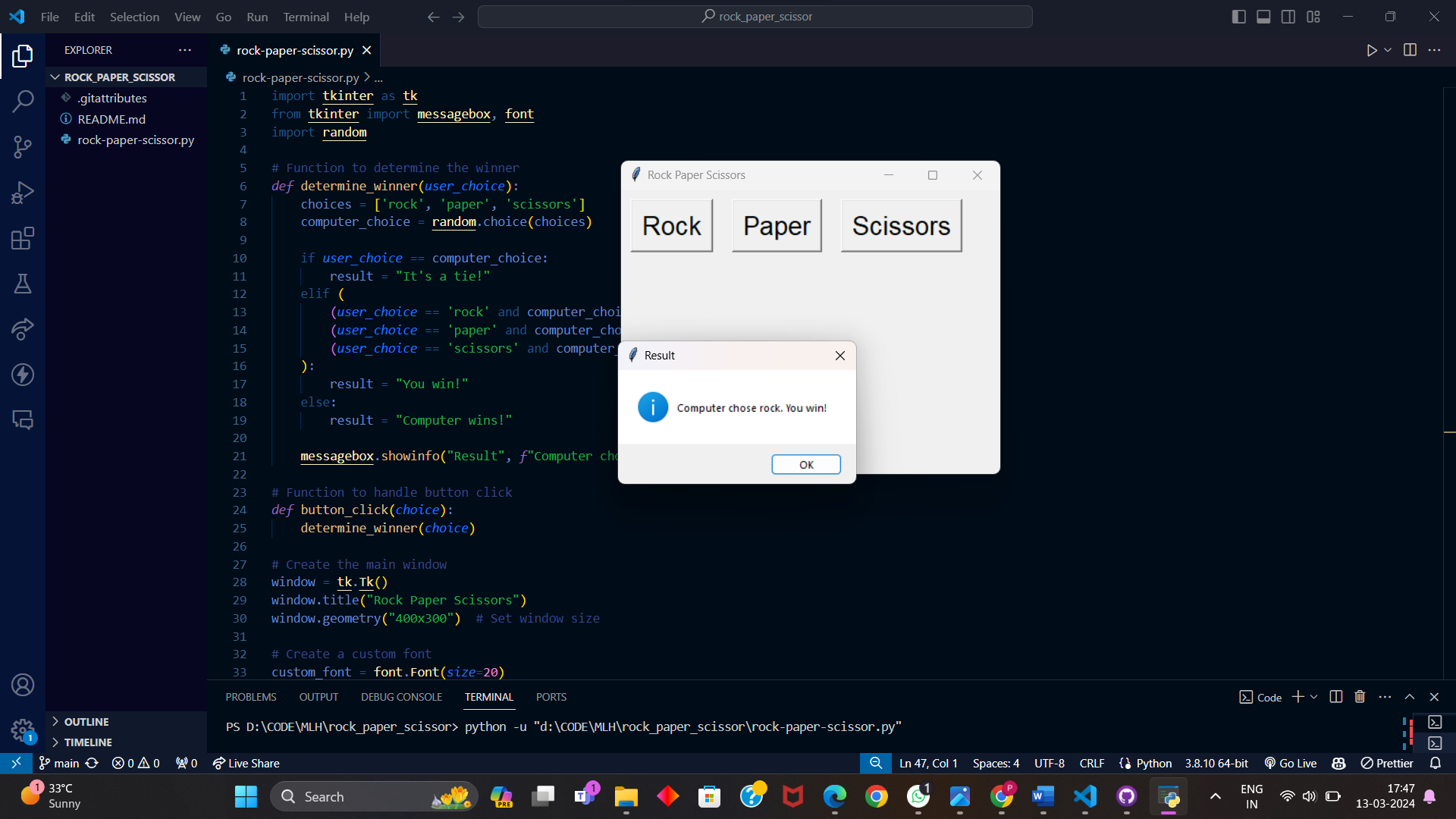
Task: Open Extensions view
Action: [x=23, y=238]
